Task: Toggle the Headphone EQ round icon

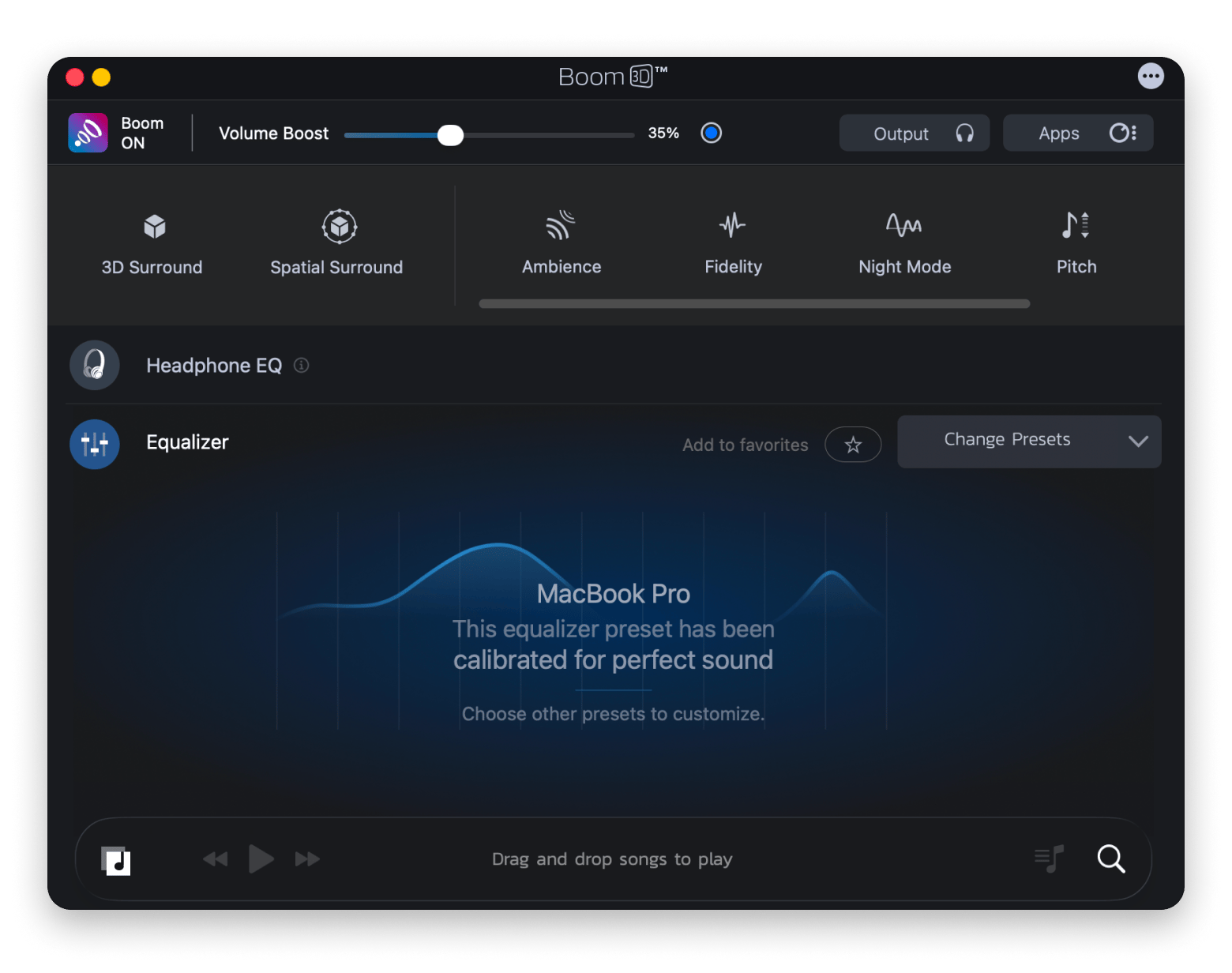Action: coord(95,365)
